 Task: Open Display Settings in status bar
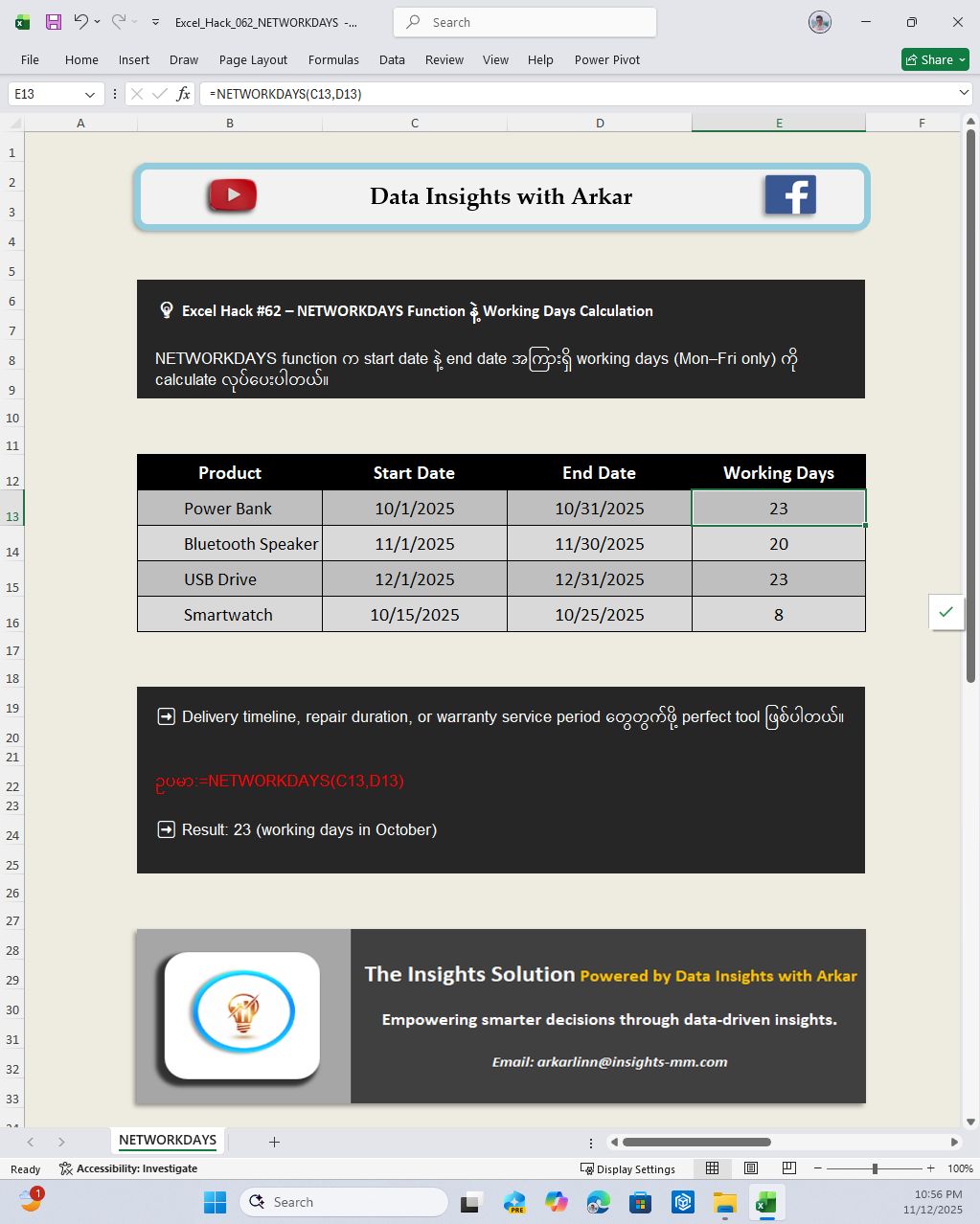tap(628, 1168)
